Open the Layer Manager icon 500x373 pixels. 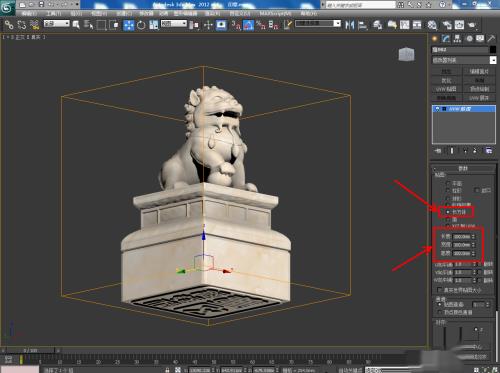pos(377,25)
